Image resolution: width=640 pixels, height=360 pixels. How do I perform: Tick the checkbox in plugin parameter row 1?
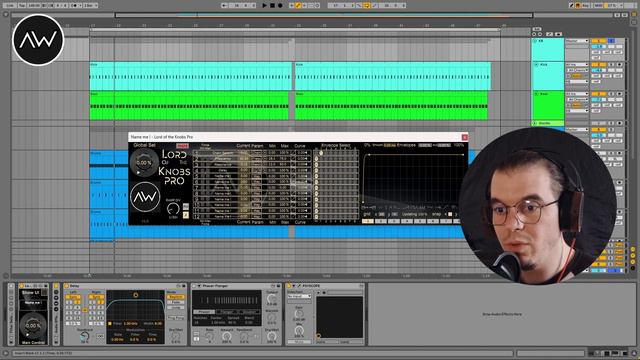click(x=293, y=153)
